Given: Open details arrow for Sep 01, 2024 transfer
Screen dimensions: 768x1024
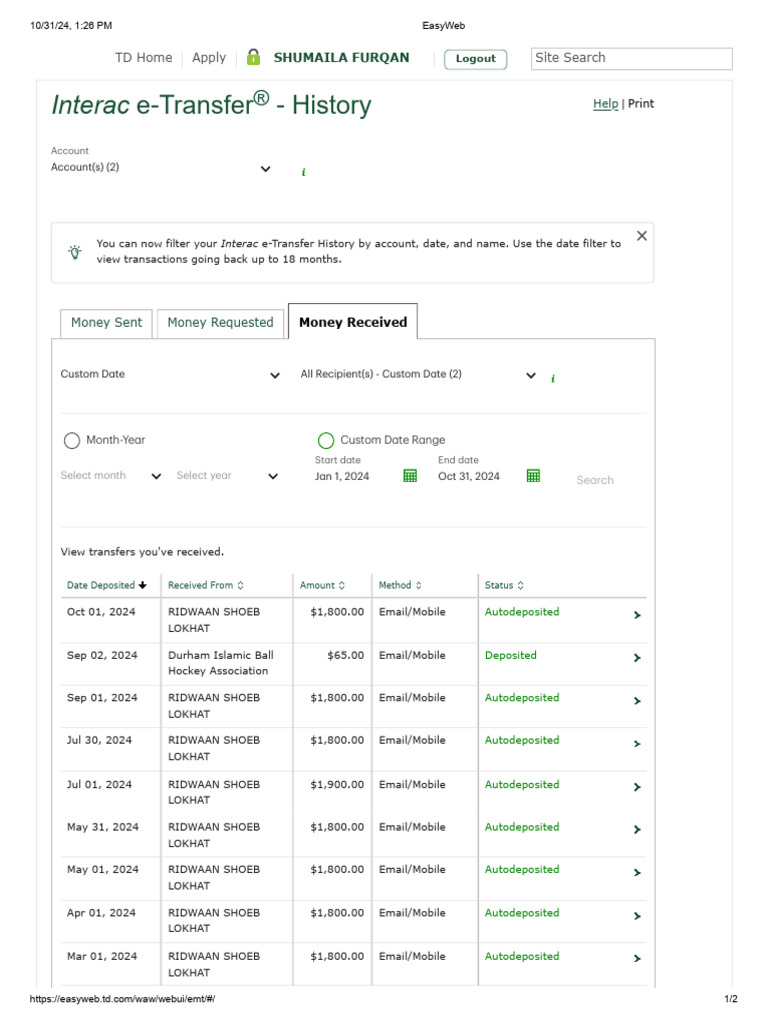Looking at the screenshot, I should (637, 701).
